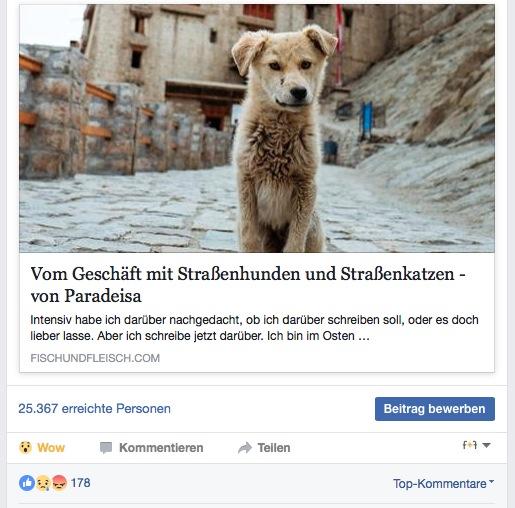This screenshot has width=515, height=508.
Task: Open the Vom Geschäft mit Straßenhunden headline
Action: click(248, 285)
